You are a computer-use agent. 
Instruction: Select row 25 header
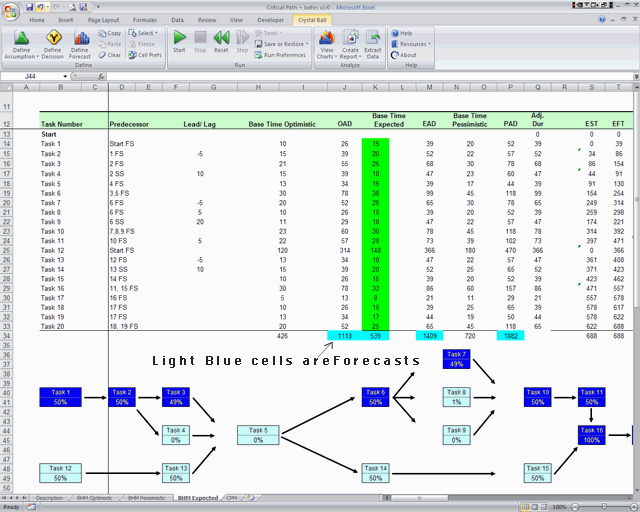(6, 250)
